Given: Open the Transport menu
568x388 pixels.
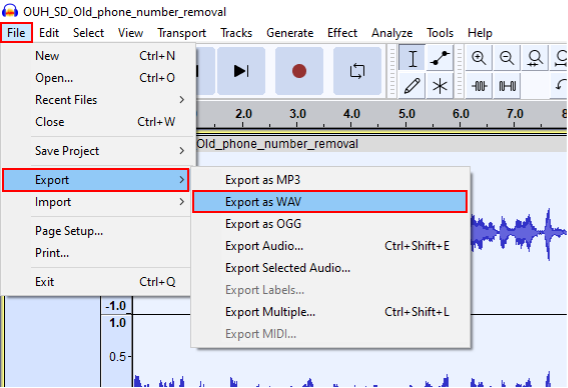Looking at the screenshot, I should pyautogui.click(x=181, y=33).
